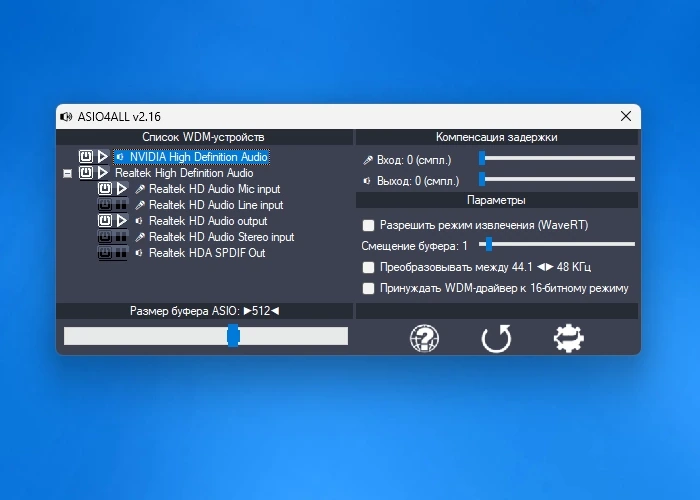Click the Список WDM-устройств header
The width and height of the screenshot is (700, 500).
coord(204,137)
